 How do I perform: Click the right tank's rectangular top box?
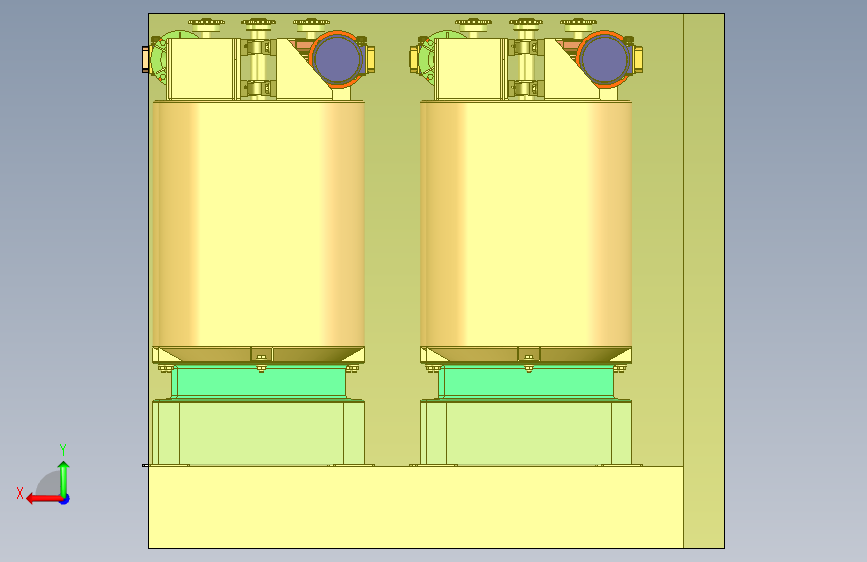pos(470,69)
